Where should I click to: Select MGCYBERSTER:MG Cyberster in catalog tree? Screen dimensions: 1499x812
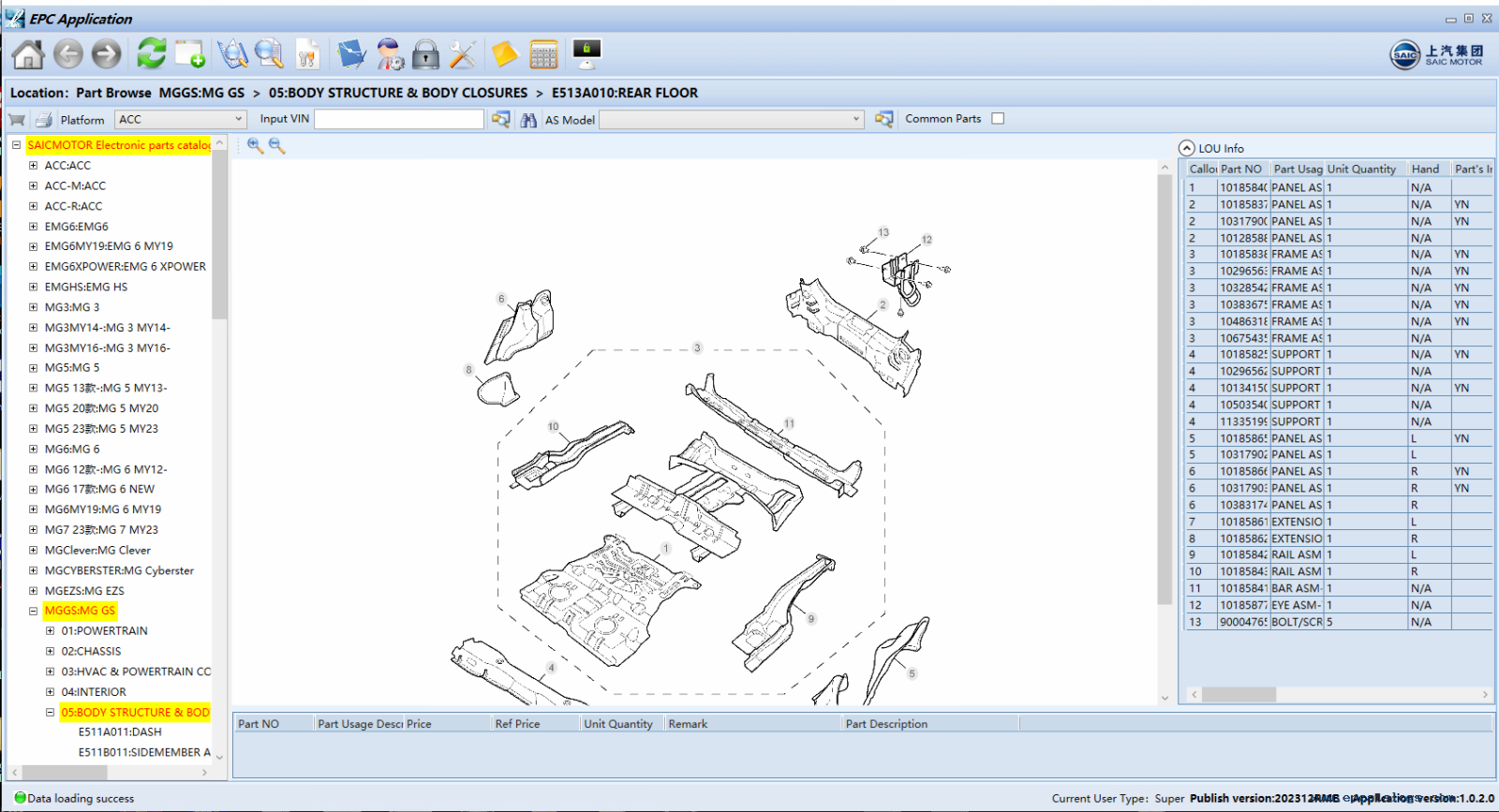119,570
